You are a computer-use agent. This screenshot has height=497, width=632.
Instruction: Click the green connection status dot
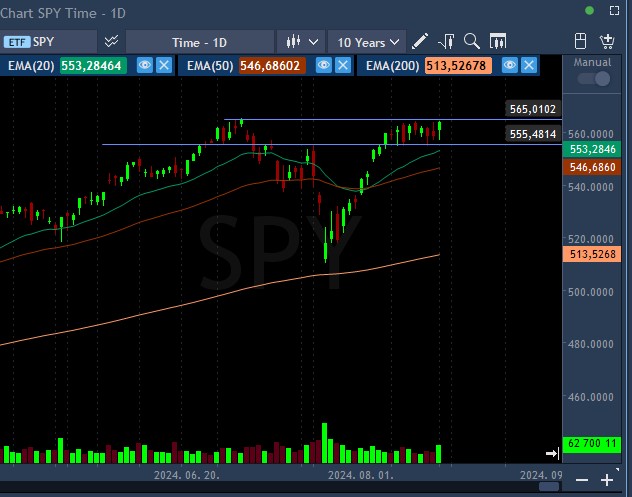coord(589,10)
